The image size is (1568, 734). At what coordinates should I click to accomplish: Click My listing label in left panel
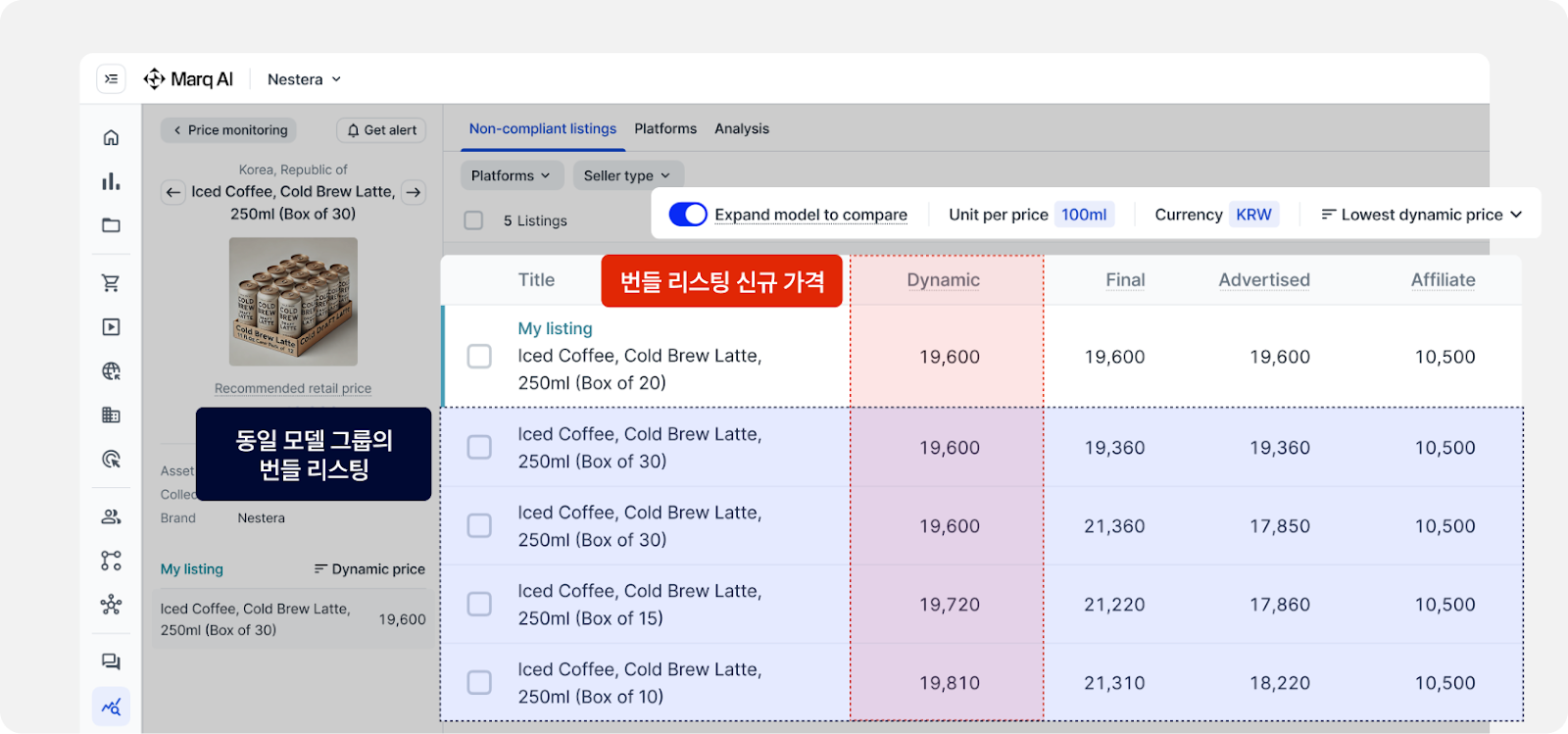click(192, 569)
